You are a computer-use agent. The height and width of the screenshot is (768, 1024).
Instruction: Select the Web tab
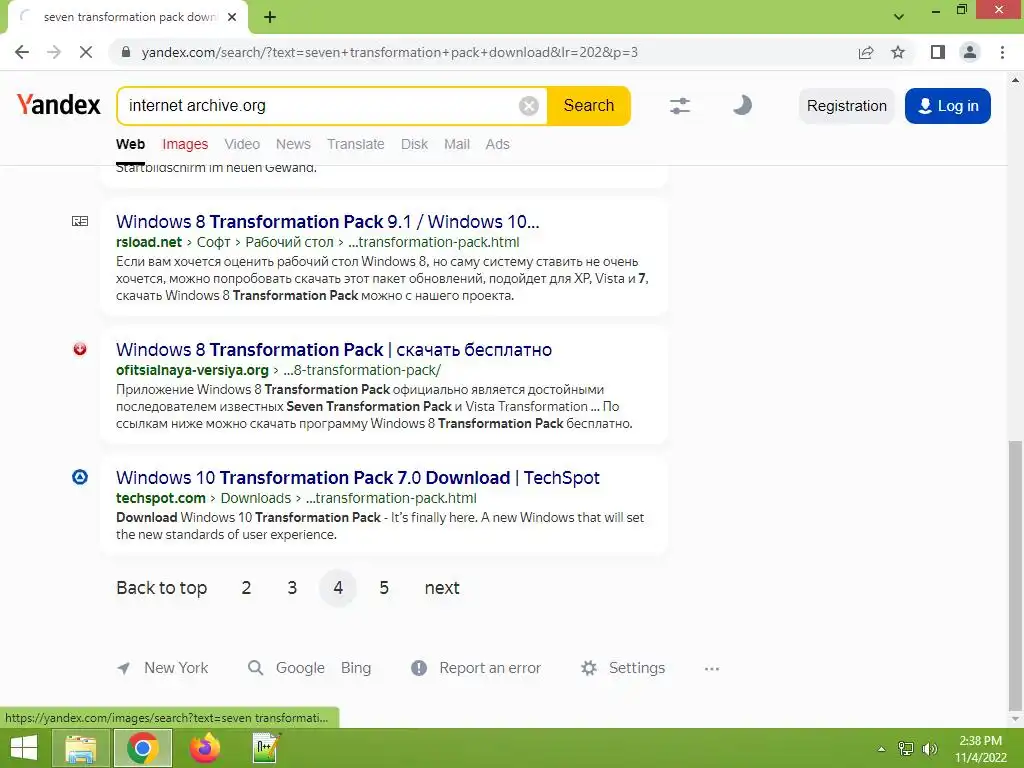click(x=131, y=144)
